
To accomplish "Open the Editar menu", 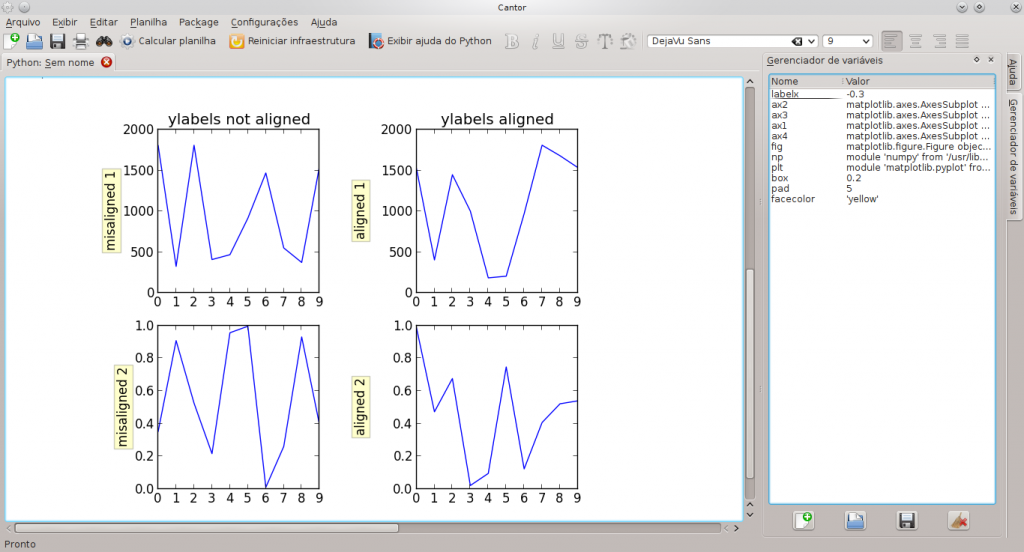I will pyautogui.click(x=104, y=22).
